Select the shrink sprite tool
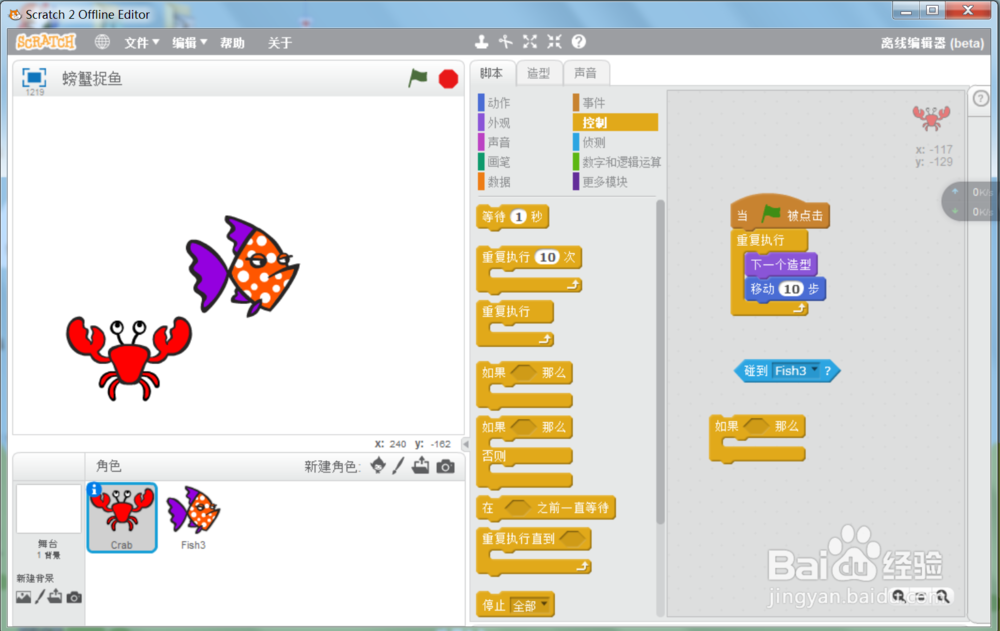The image size is (1000, 631). pos(554,42)
